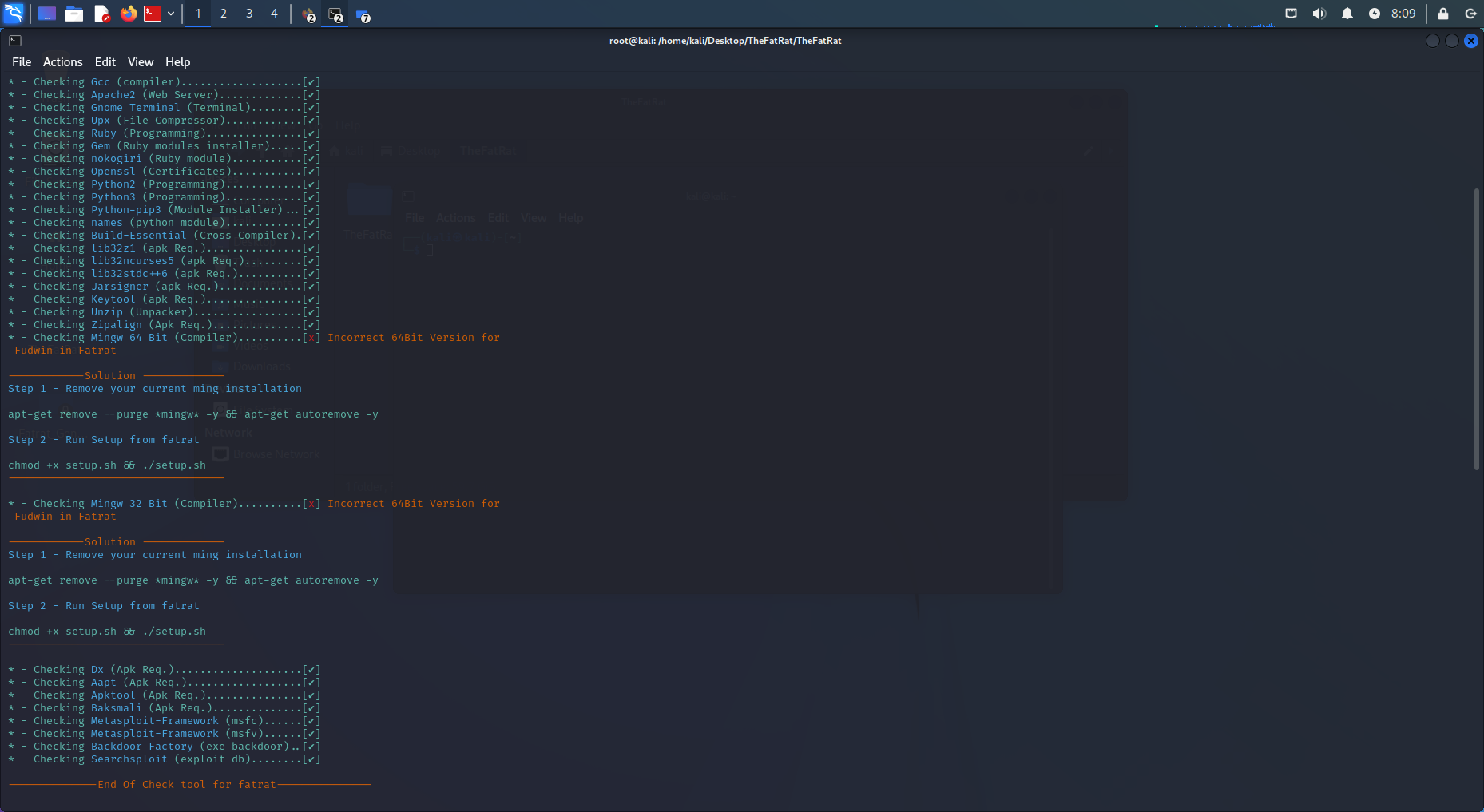Open the Actions menu in the terminal

pos(62,61)
